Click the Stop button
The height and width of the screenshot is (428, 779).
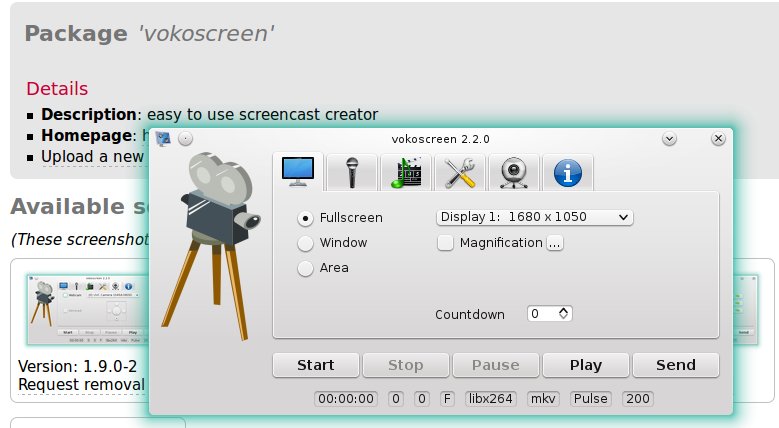point(406,365)
